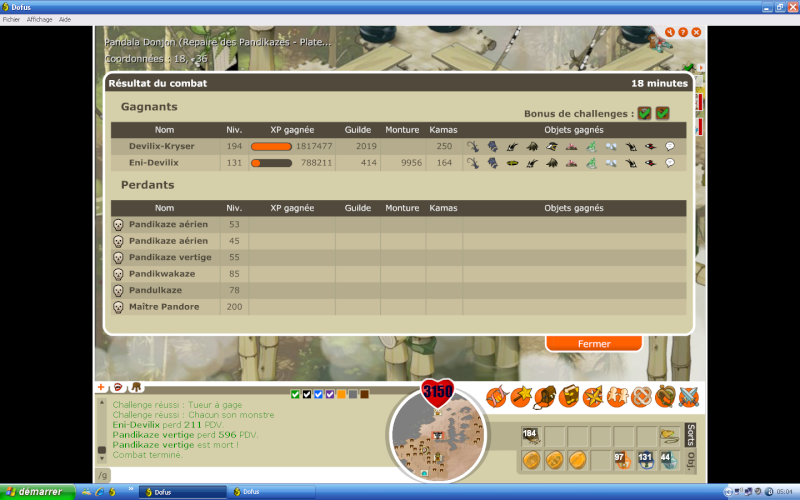Open the guild emblem icon
Image resolution: width=800 pixels, height=500 pixels.
pyautogui.click(x=641, y=396)
